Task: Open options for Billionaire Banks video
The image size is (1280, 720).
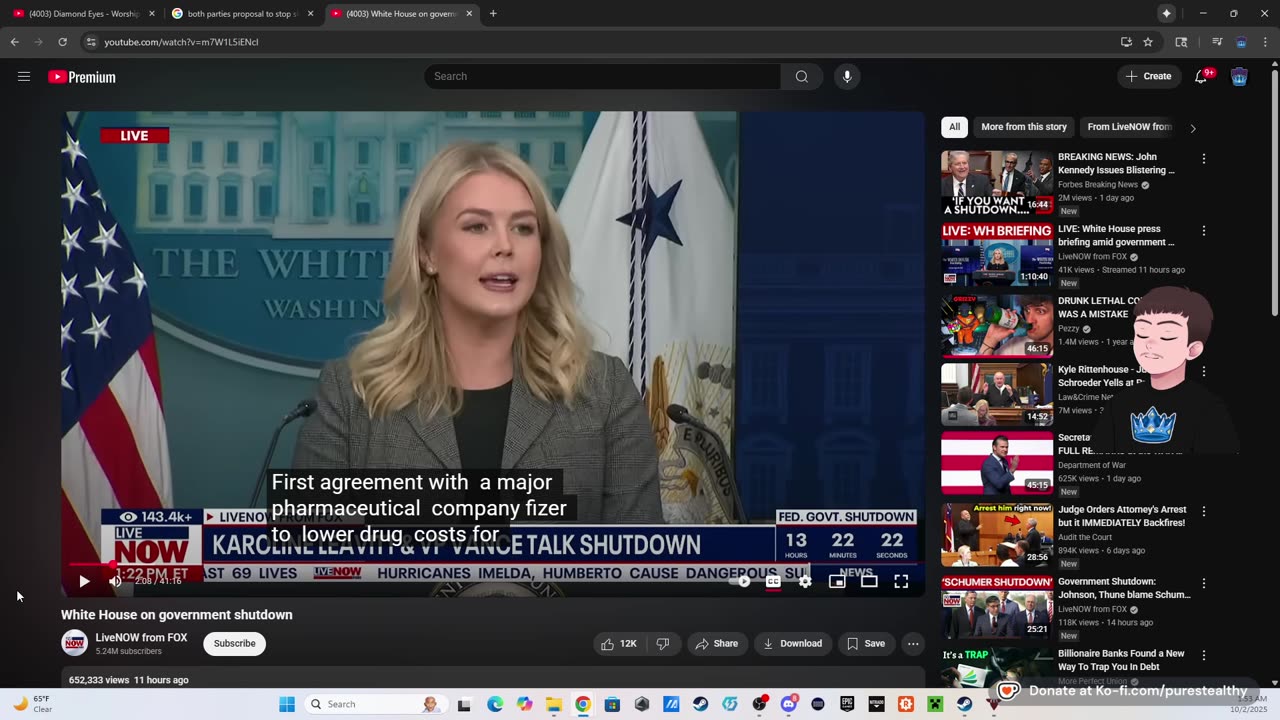Action: [x=1204, y=655]
